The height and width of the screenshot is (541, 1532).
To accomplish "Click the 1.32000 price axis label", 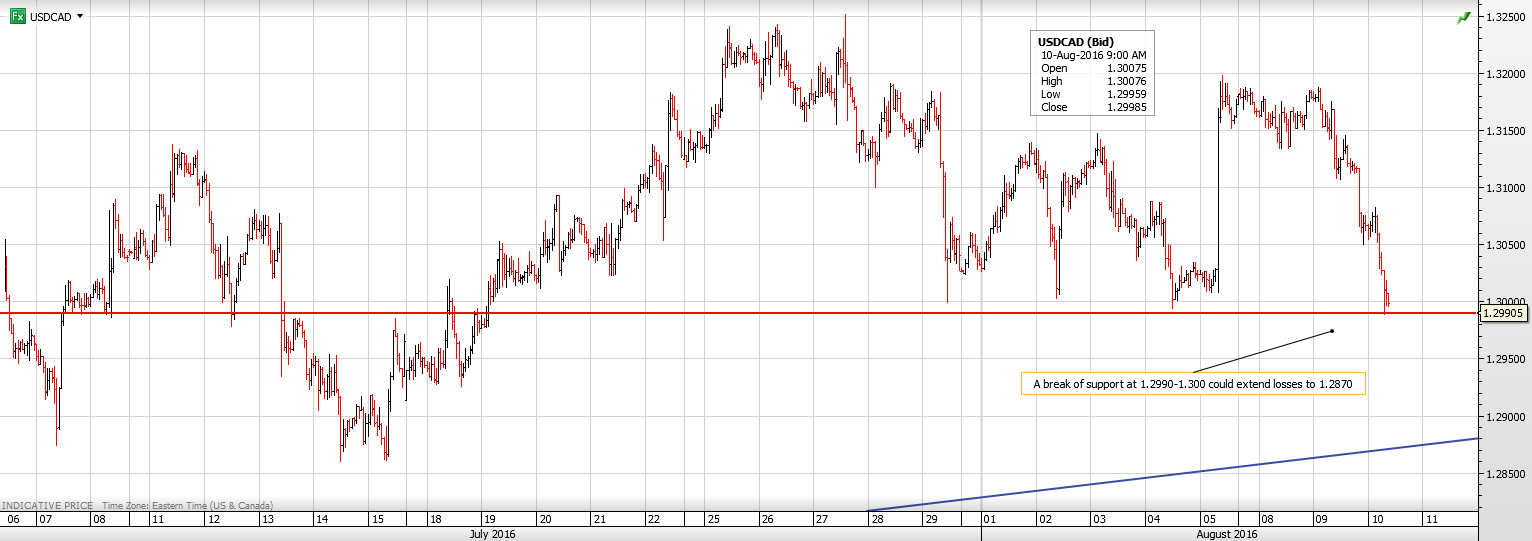I will (1504, 74).
